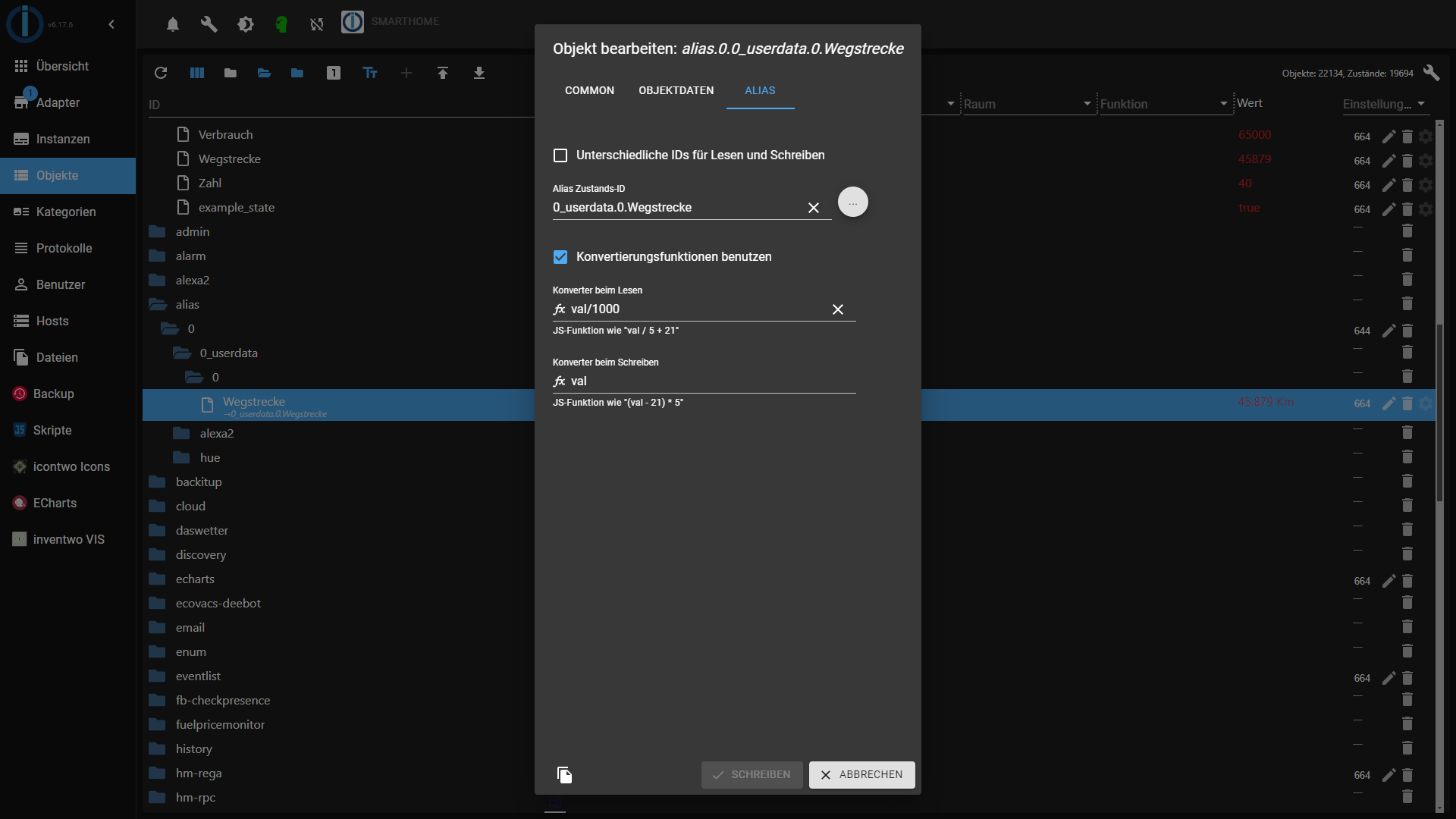Uncheck Konvertierungsfunktionen benutzen
The height and width of the screenshot is (819, 1456).
click(x=560, y=257)
